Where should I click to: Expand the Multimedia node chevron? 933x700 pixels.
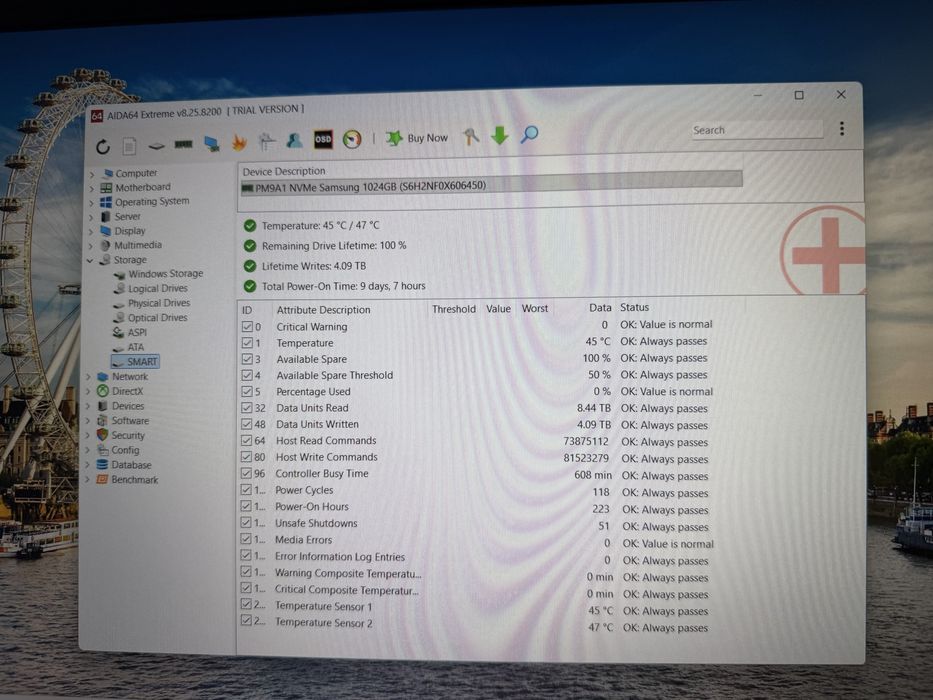90,246
